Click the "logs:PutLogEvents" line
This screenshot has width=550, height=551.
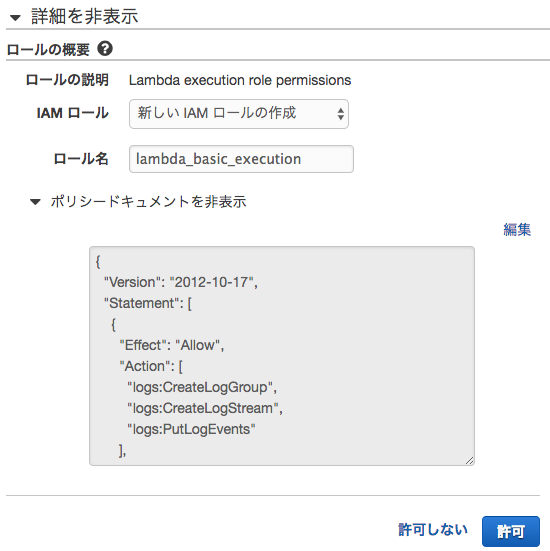pyautogui.click(x=192, y=429)
